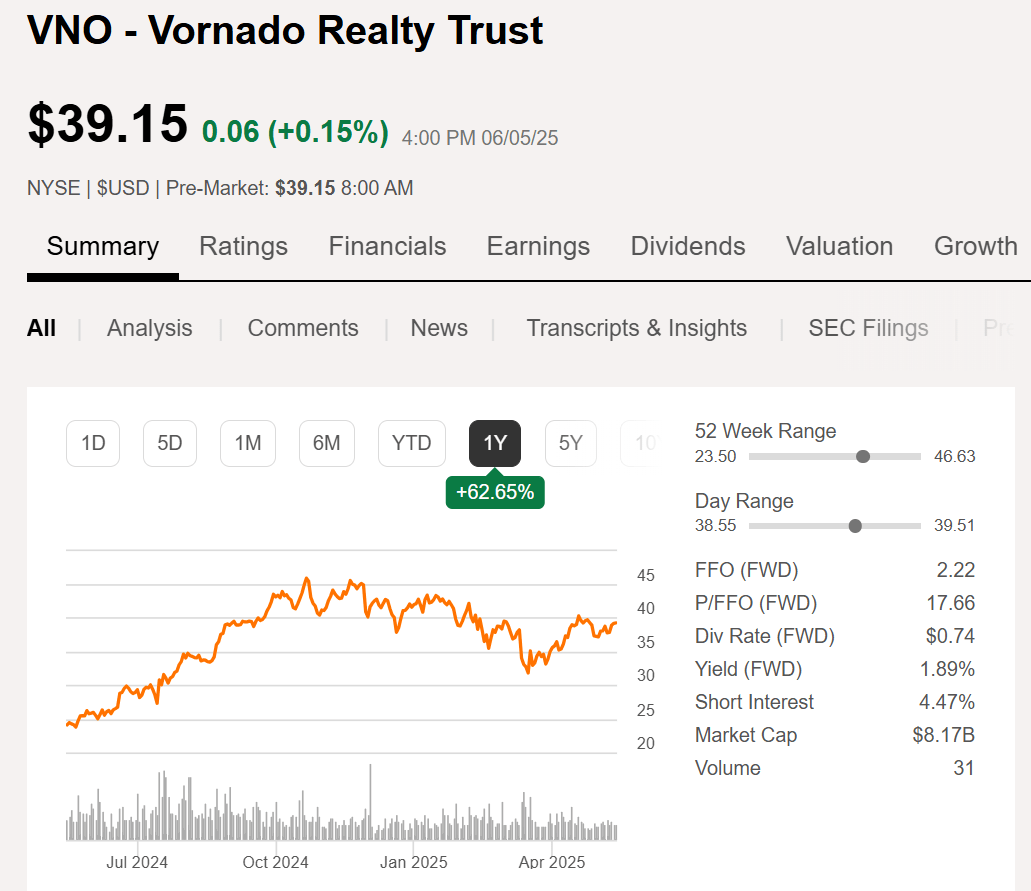Switch chart to 1D view
This screenshot has height=891, width=1031.
pos(92,443)
